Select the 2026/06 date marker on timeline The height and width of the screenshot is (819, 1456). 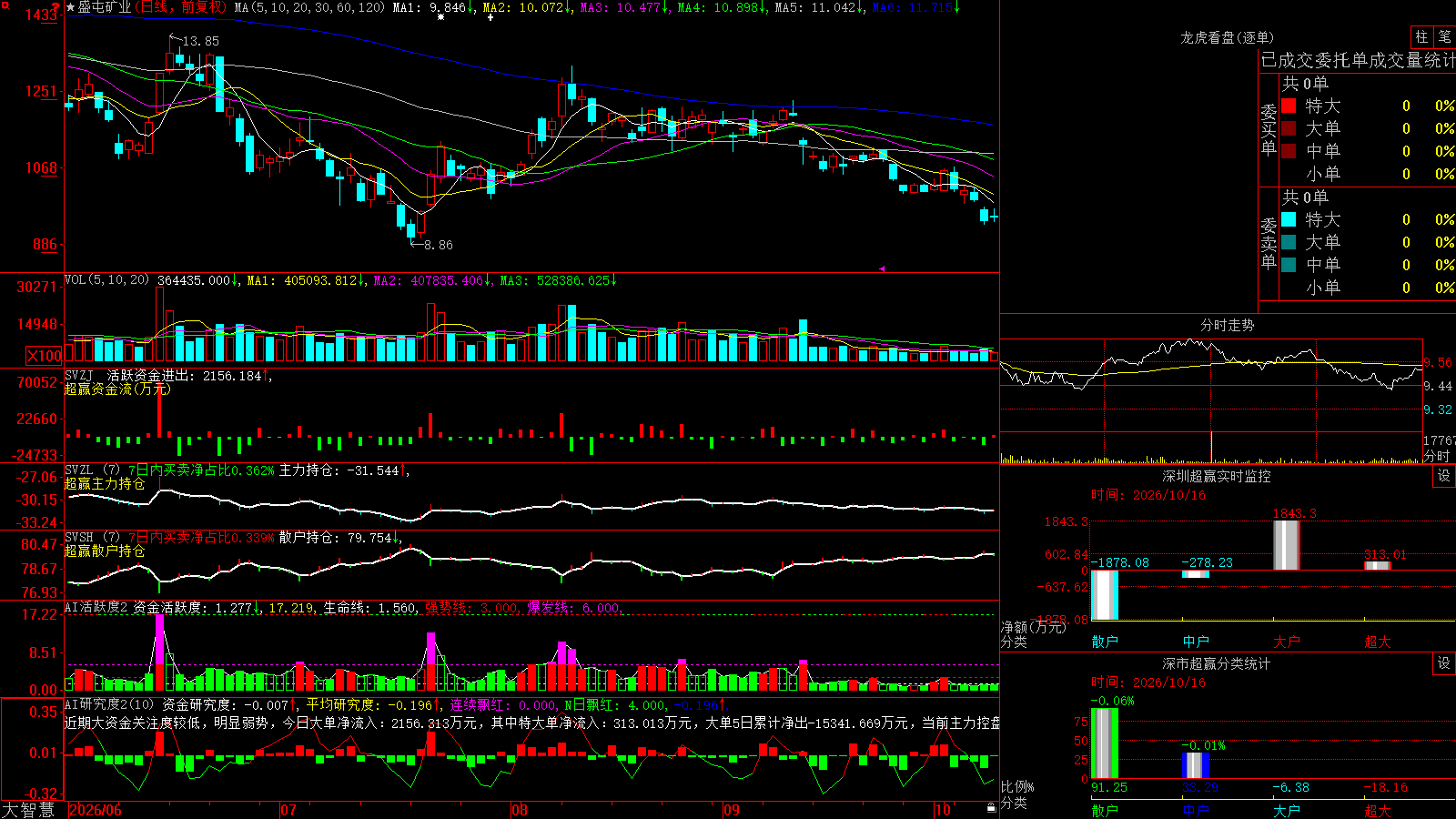pos(96,810)
